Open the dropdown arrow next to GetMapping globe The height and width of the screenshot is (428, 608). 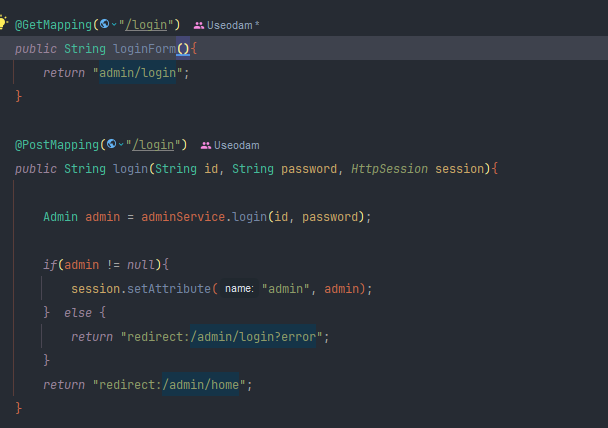114,24
